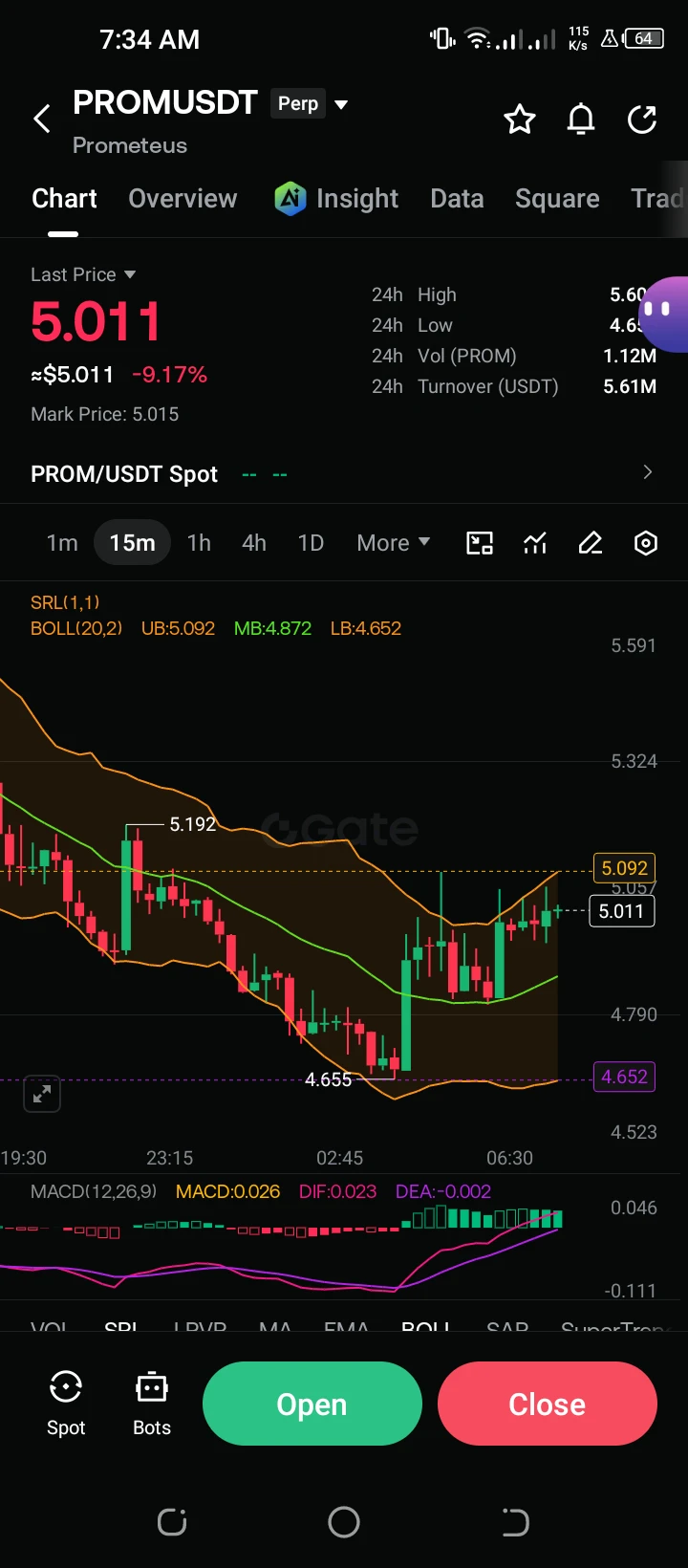Tap Android recent apps button

[172, 1521]
